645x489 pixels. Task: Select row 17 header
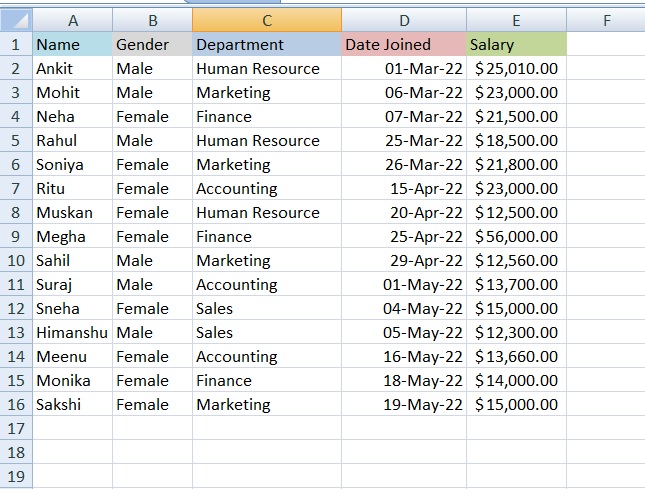[x=16, y=428]
